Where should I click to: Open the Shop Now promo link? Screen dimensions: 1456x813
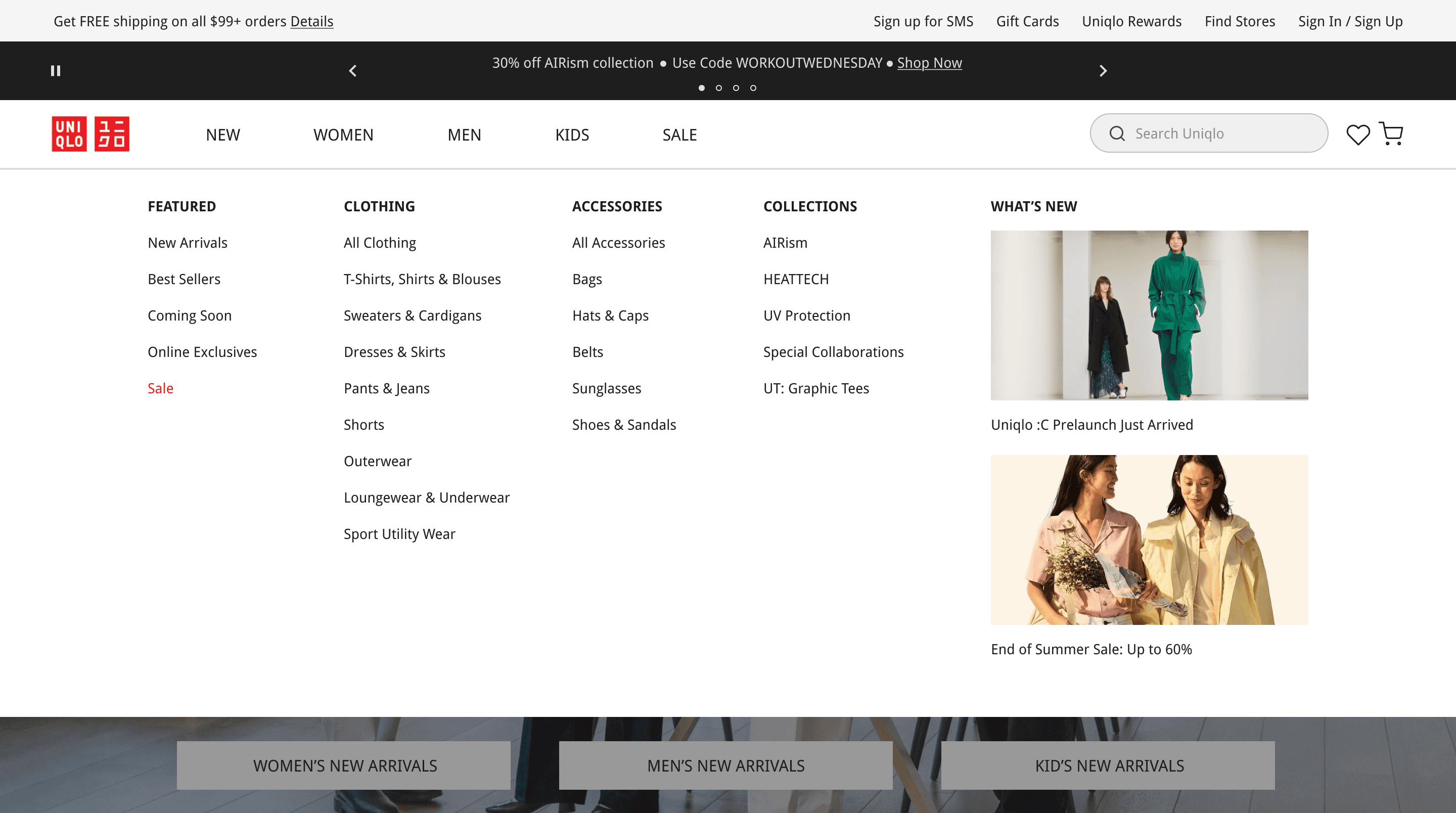click(x=929, y=63)
